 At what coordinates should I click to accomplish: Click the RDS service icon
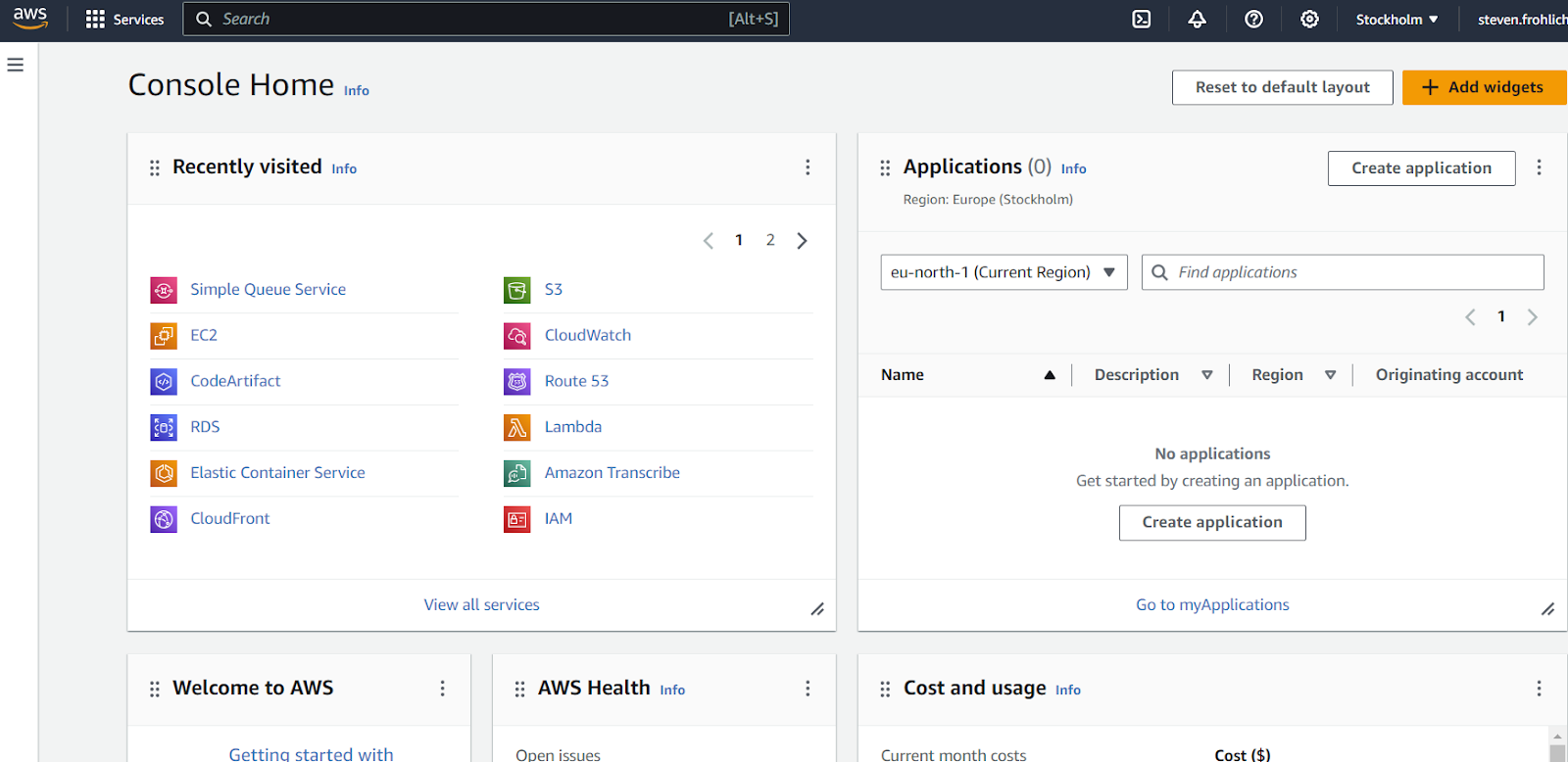point(164,427)
